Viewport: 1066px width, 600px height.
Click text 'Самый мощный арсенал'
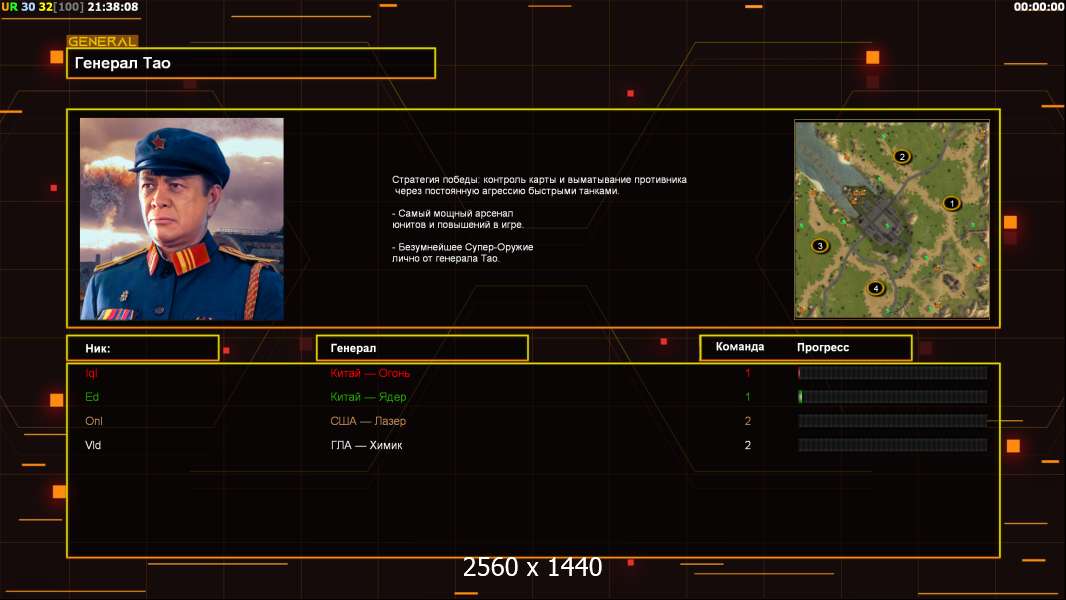pos(455,213)
